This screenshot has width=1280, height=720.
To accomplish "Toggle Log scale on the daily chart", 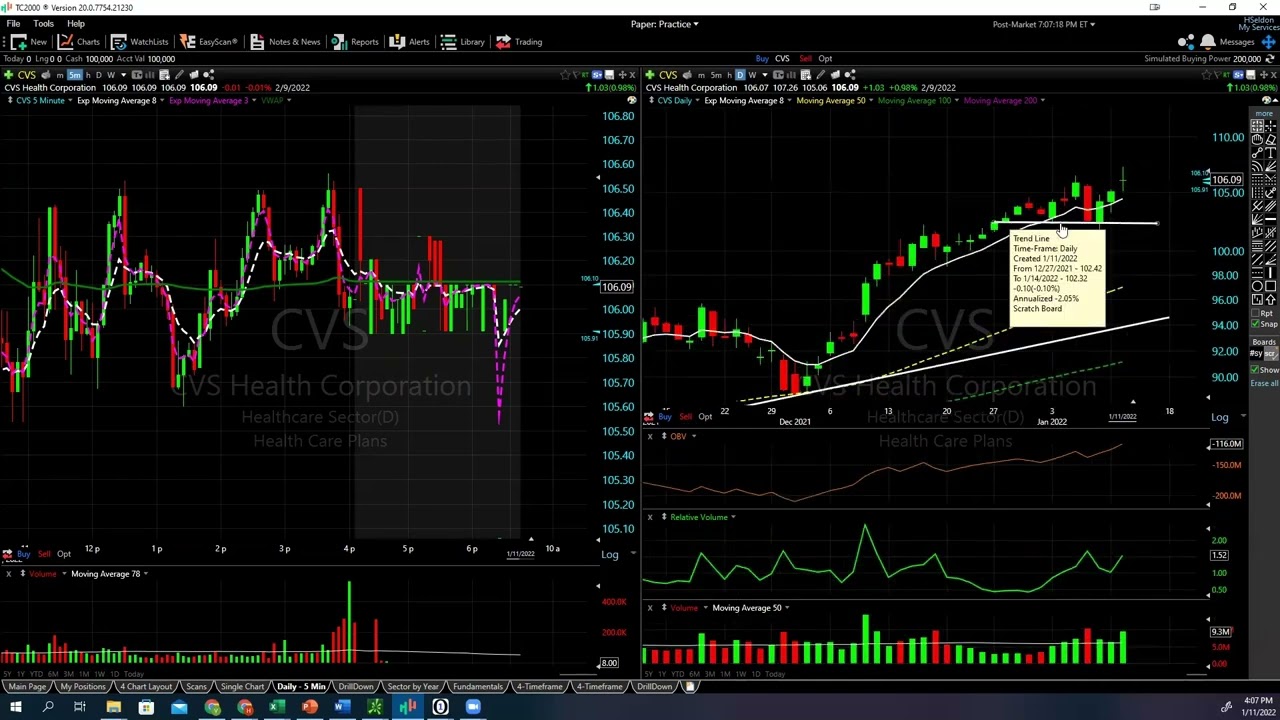I will click(1220, 417).
